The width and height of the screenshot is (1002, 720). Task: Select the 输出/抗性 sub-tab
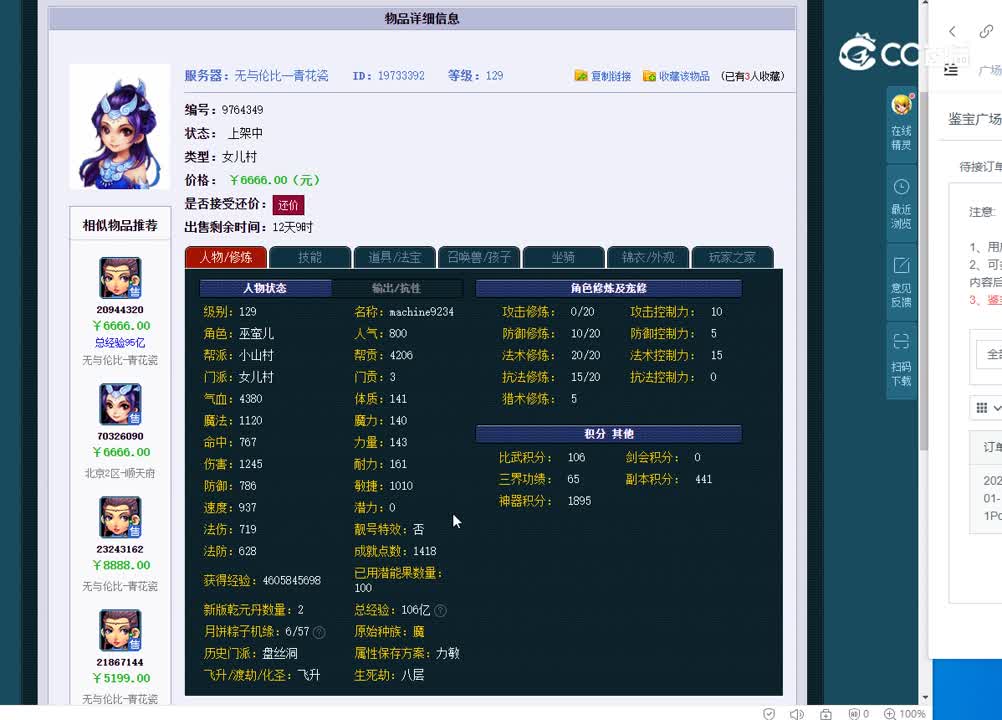396,288
